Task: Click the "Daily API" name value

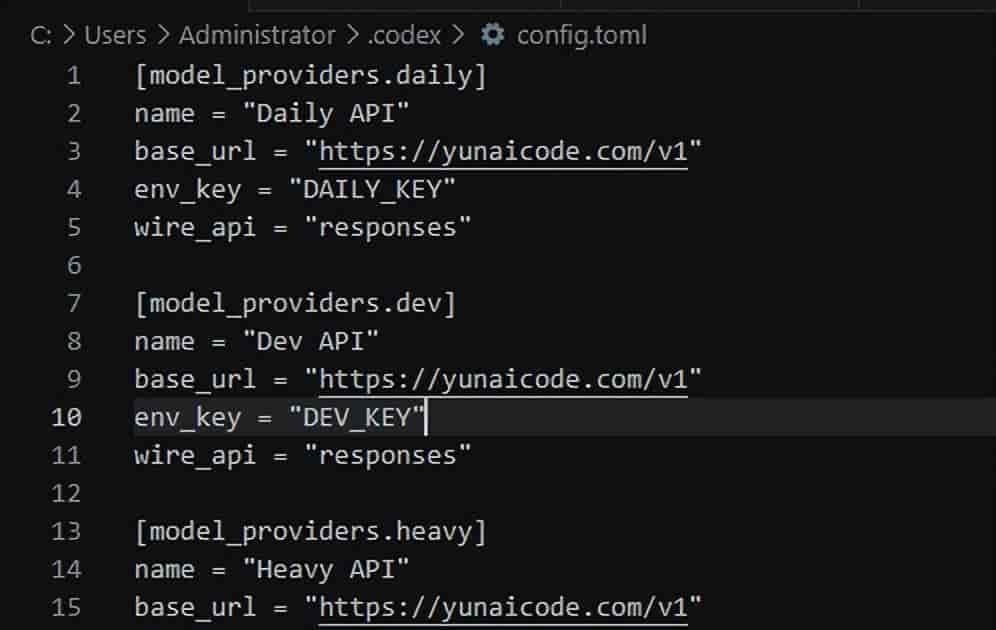Action: (326, 114)
